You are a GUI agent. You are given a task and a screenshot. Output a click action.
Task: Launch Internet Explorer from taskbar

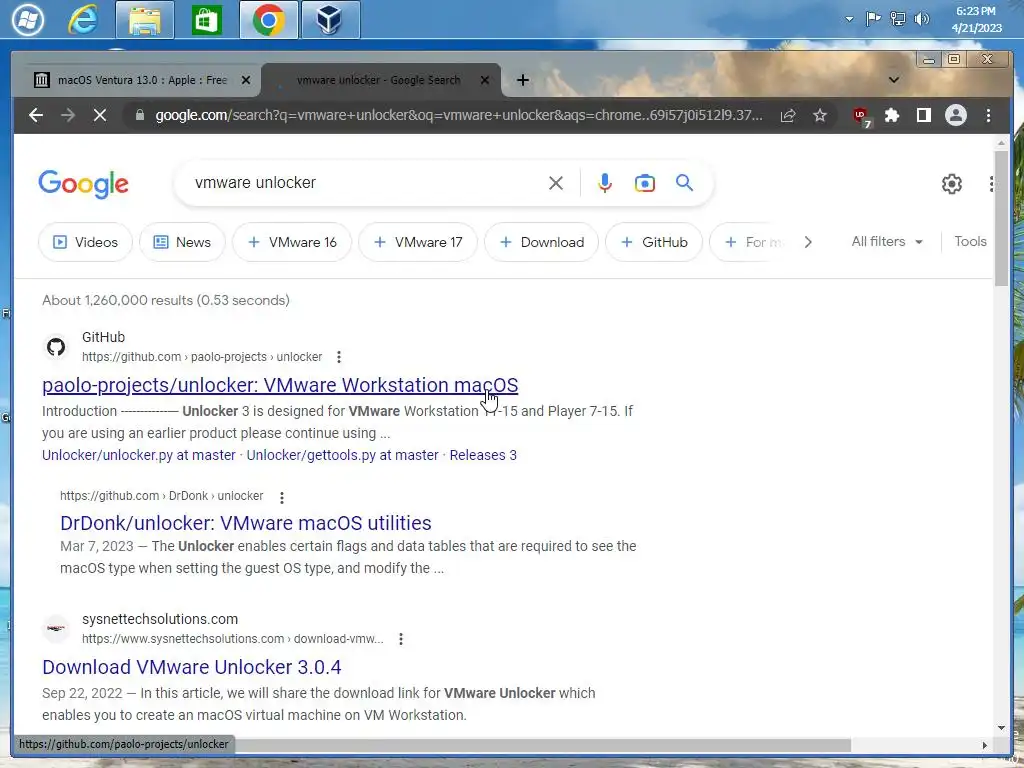(83, 20)
